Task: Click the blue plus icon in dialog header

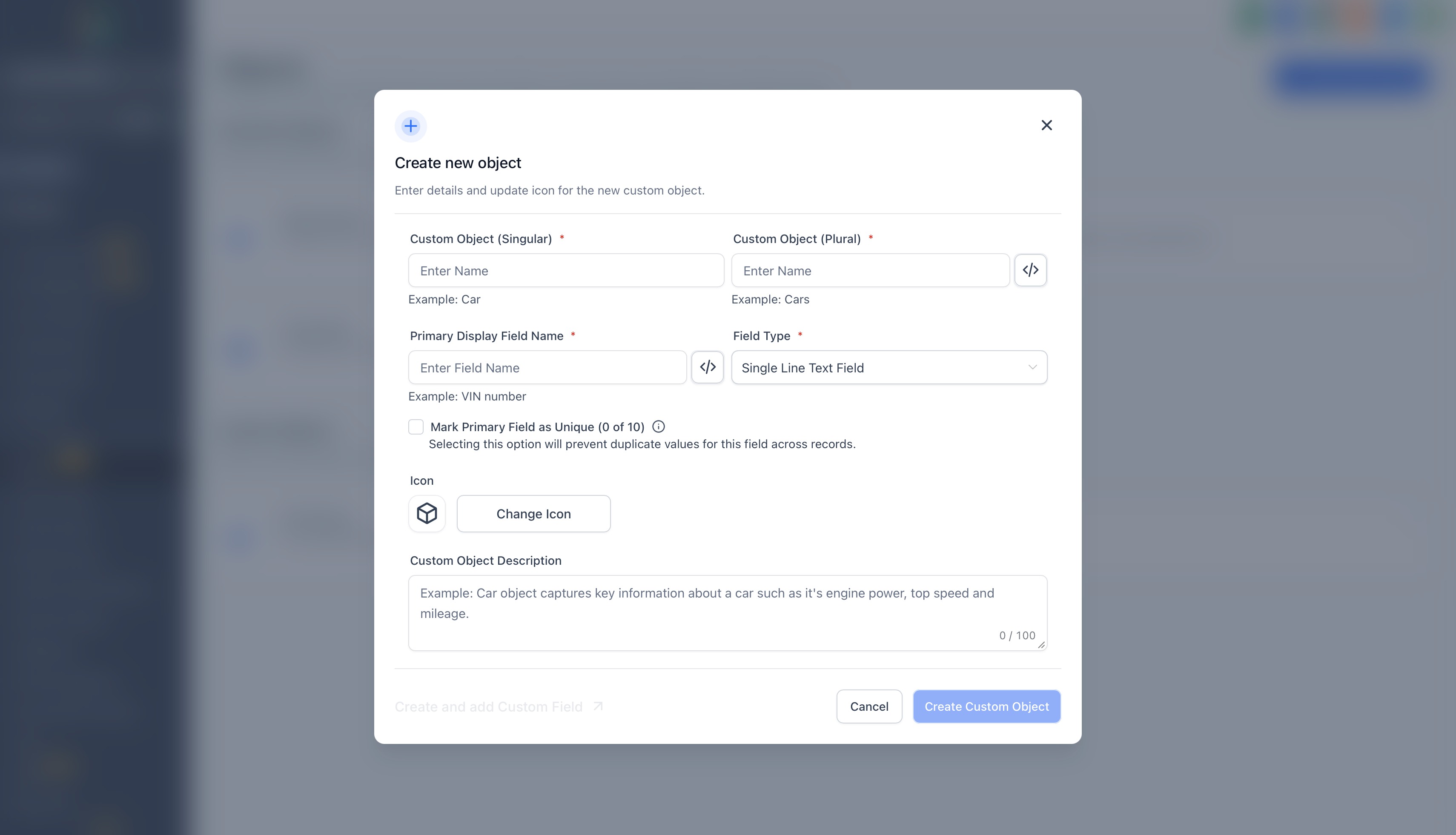Action: 411,126
